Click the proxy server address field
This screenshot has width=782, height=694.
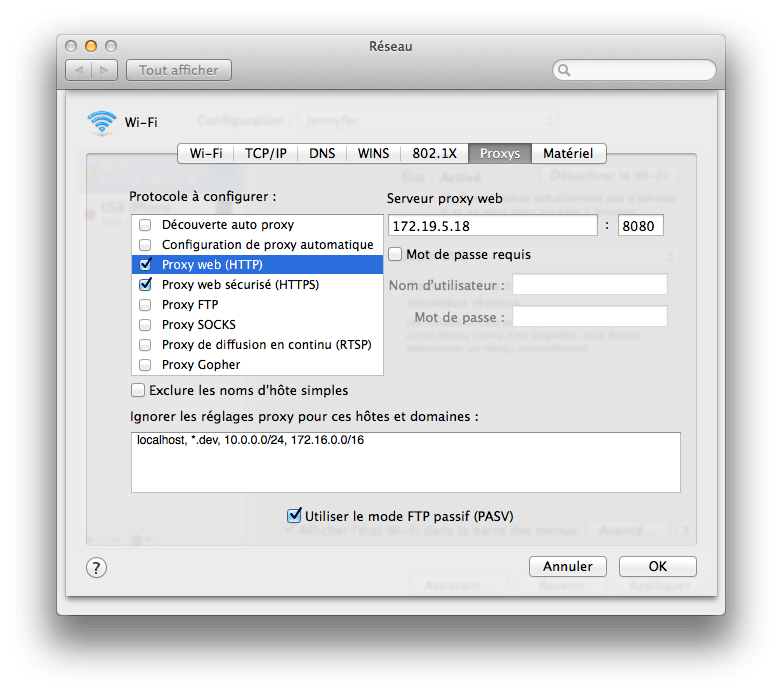click(493, 226)
